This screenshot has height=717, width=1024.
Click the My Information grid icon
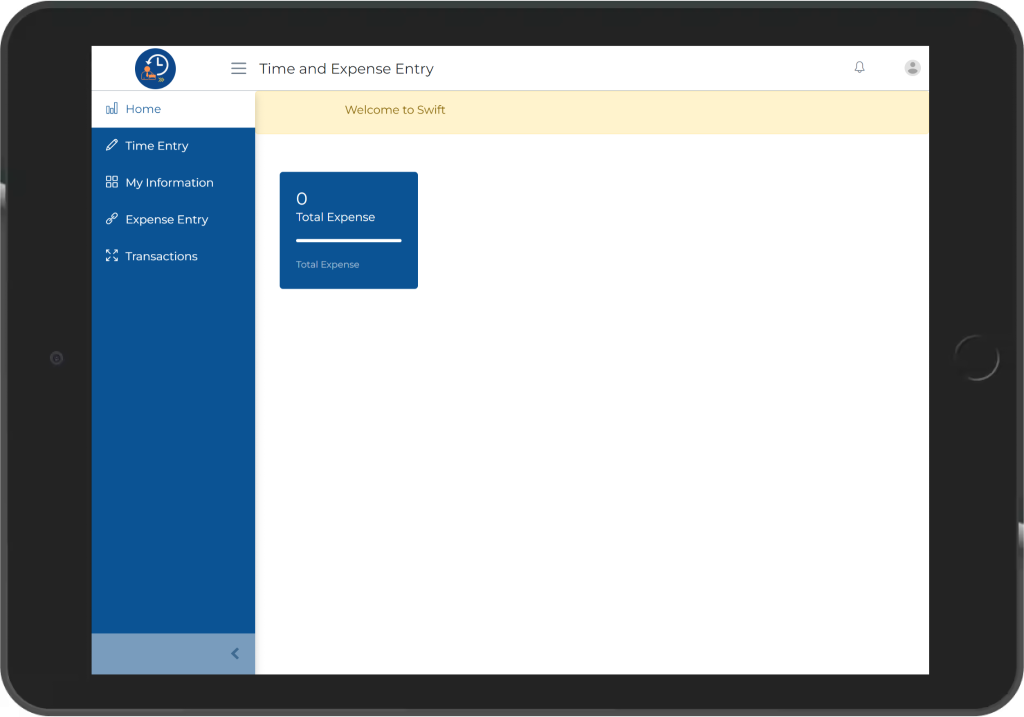pos(112,183)
